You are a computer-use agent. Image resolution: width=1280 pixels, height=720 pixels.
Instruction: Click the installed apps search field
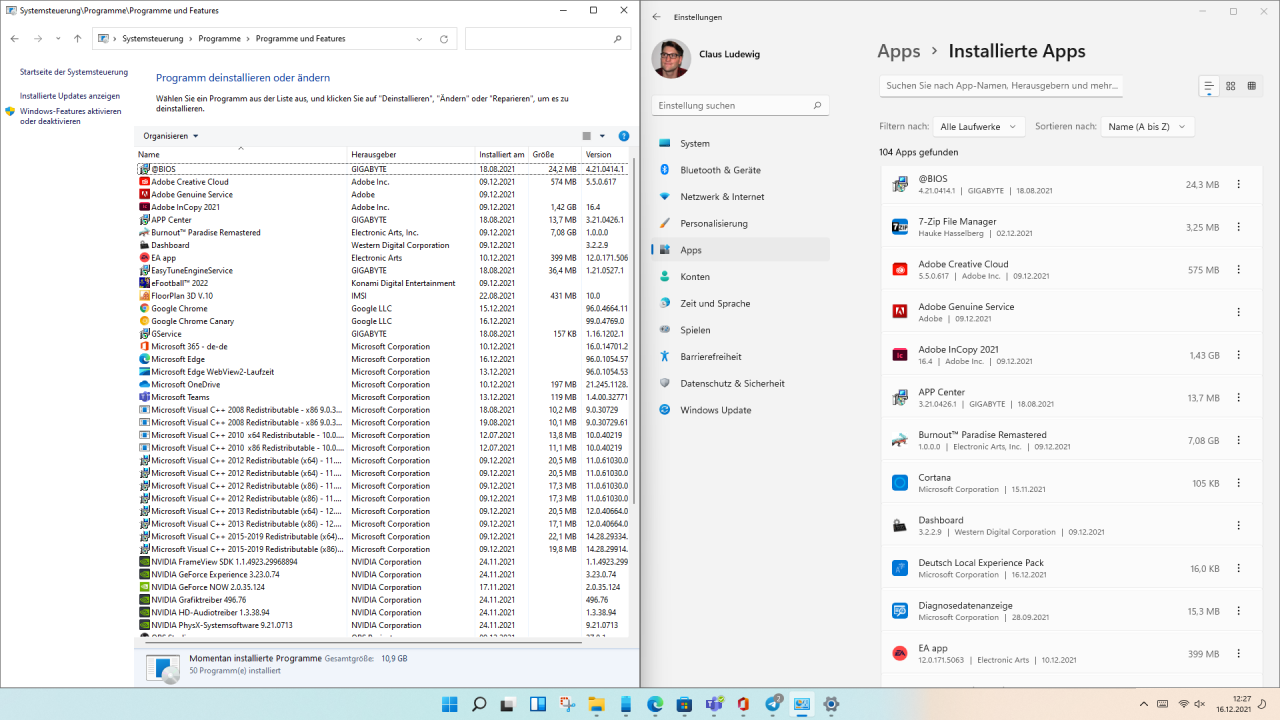[x=1001, y=86]
